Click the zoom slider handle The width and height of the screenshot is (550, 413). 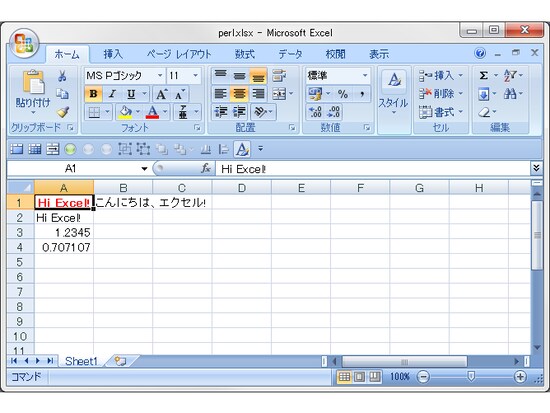point(471,377)
